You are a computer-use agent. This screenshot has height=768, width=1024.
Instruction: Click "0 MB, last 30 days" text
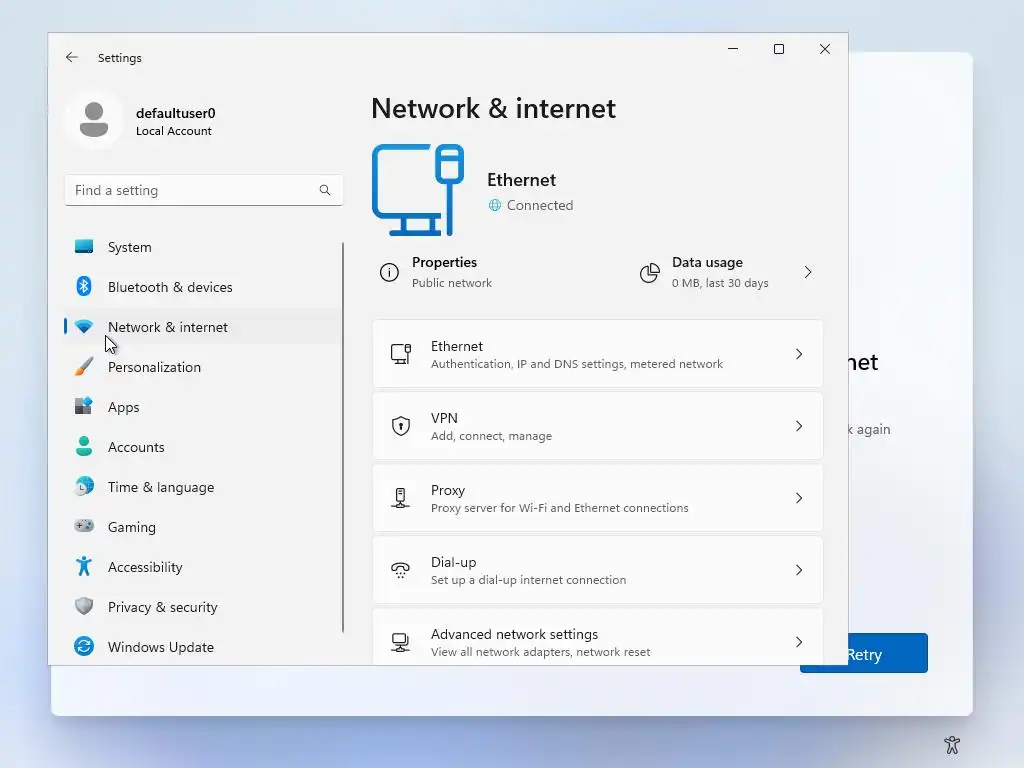click(x=720, y=283)
